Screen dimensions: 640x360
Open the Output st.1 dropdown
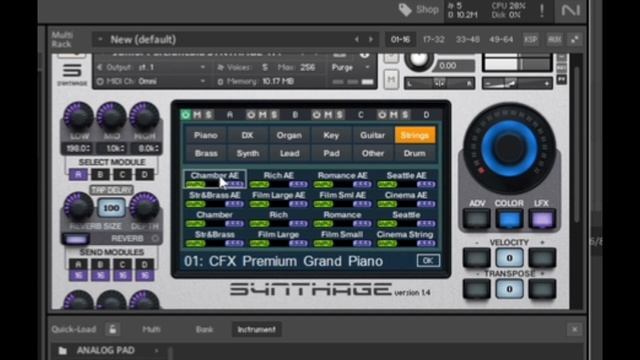click(202, 67)
